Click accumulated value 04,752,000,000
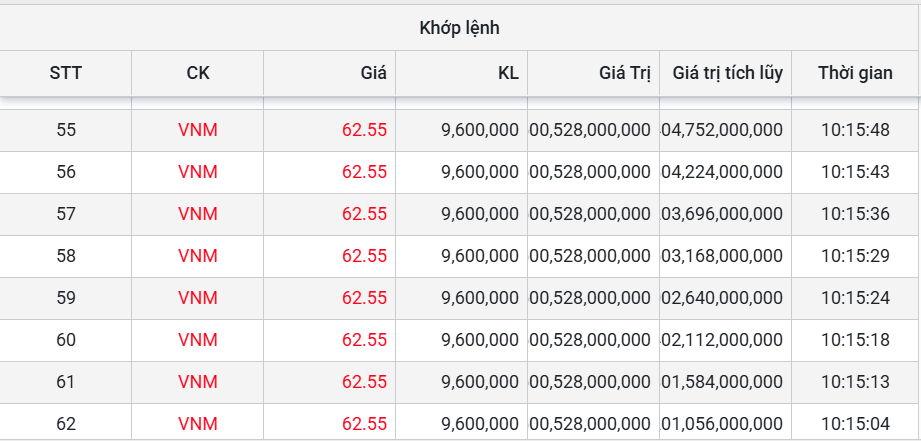 723,130
